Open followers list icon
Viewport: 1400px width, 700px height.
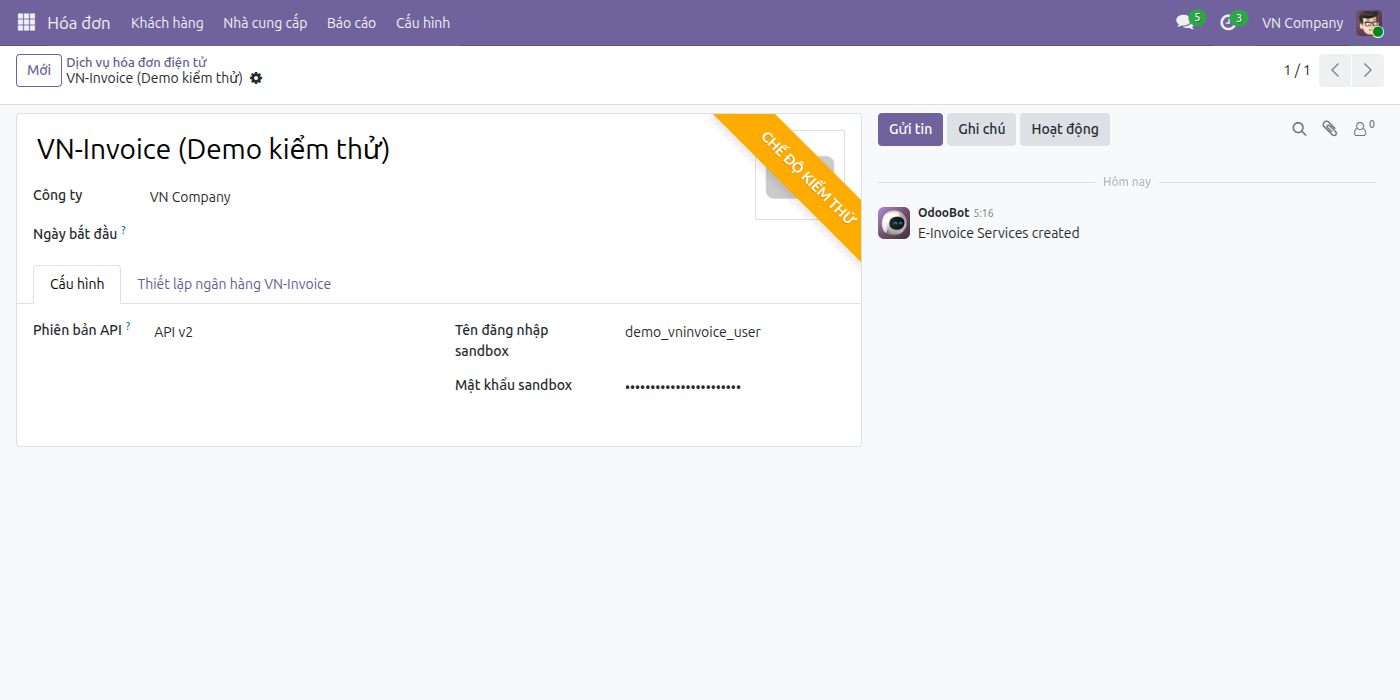pos(1363,129)
